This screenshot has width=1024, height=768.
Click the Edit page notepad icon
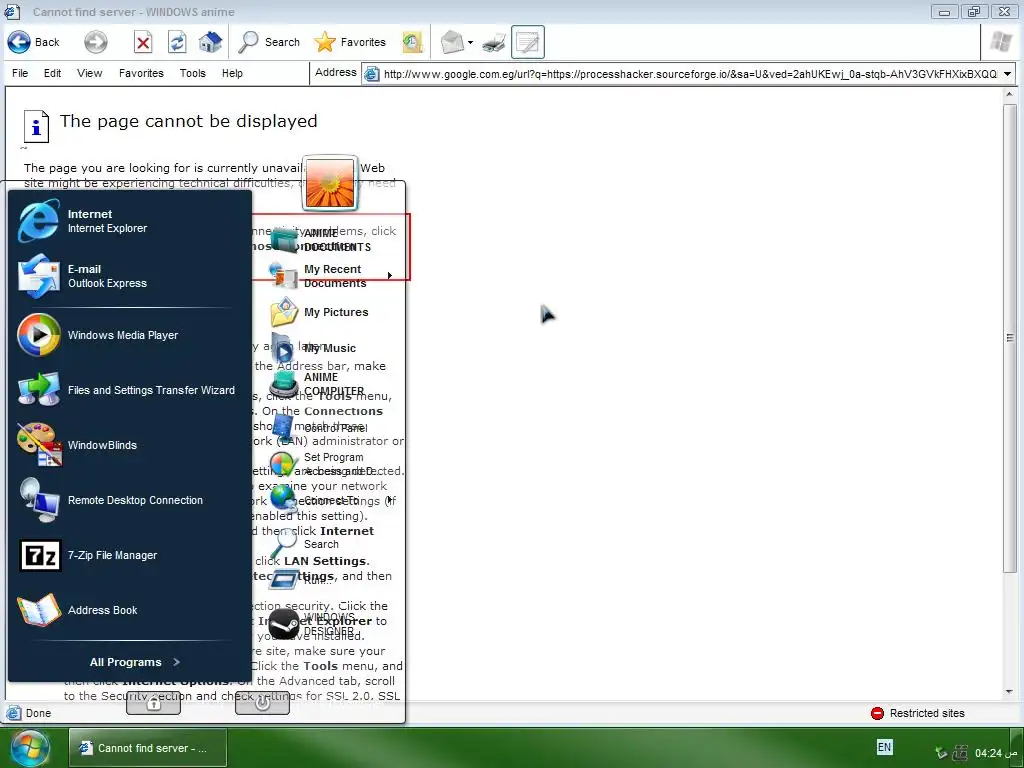click(528, 42)
